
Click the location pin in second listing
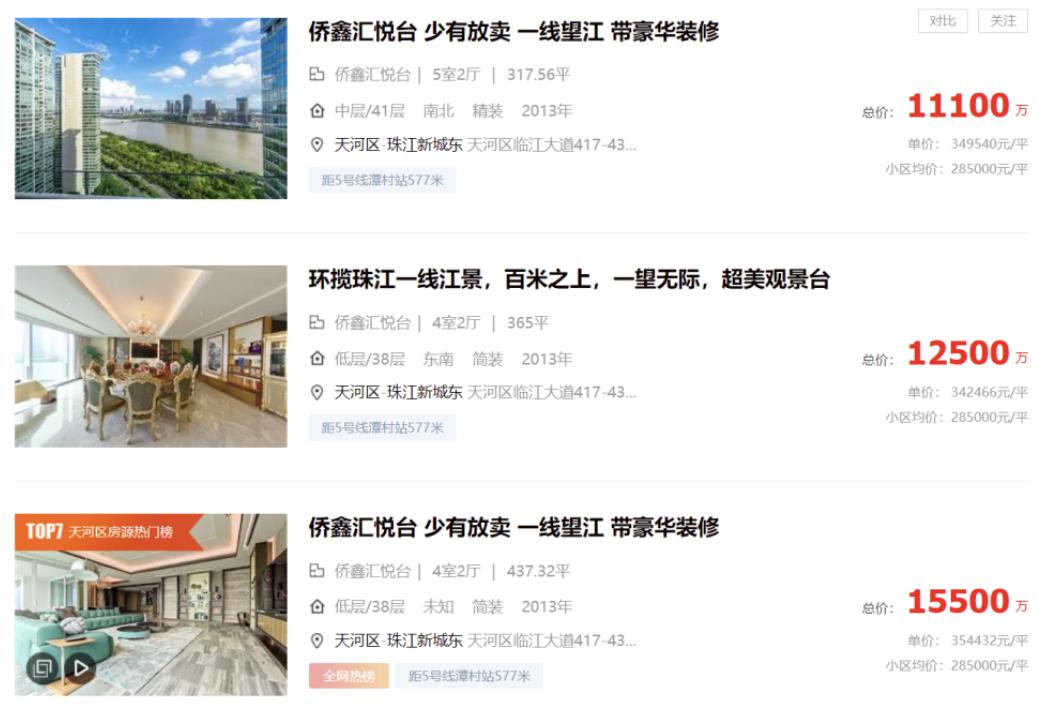pos(317,392)
